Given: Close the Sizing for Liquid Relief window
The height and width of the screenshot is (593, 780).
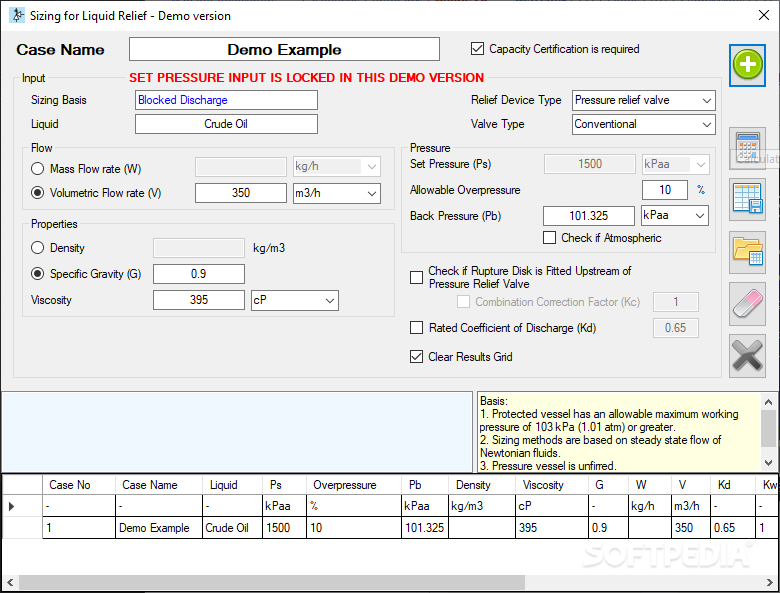Looking at the screenshot, I should point(764,15).
